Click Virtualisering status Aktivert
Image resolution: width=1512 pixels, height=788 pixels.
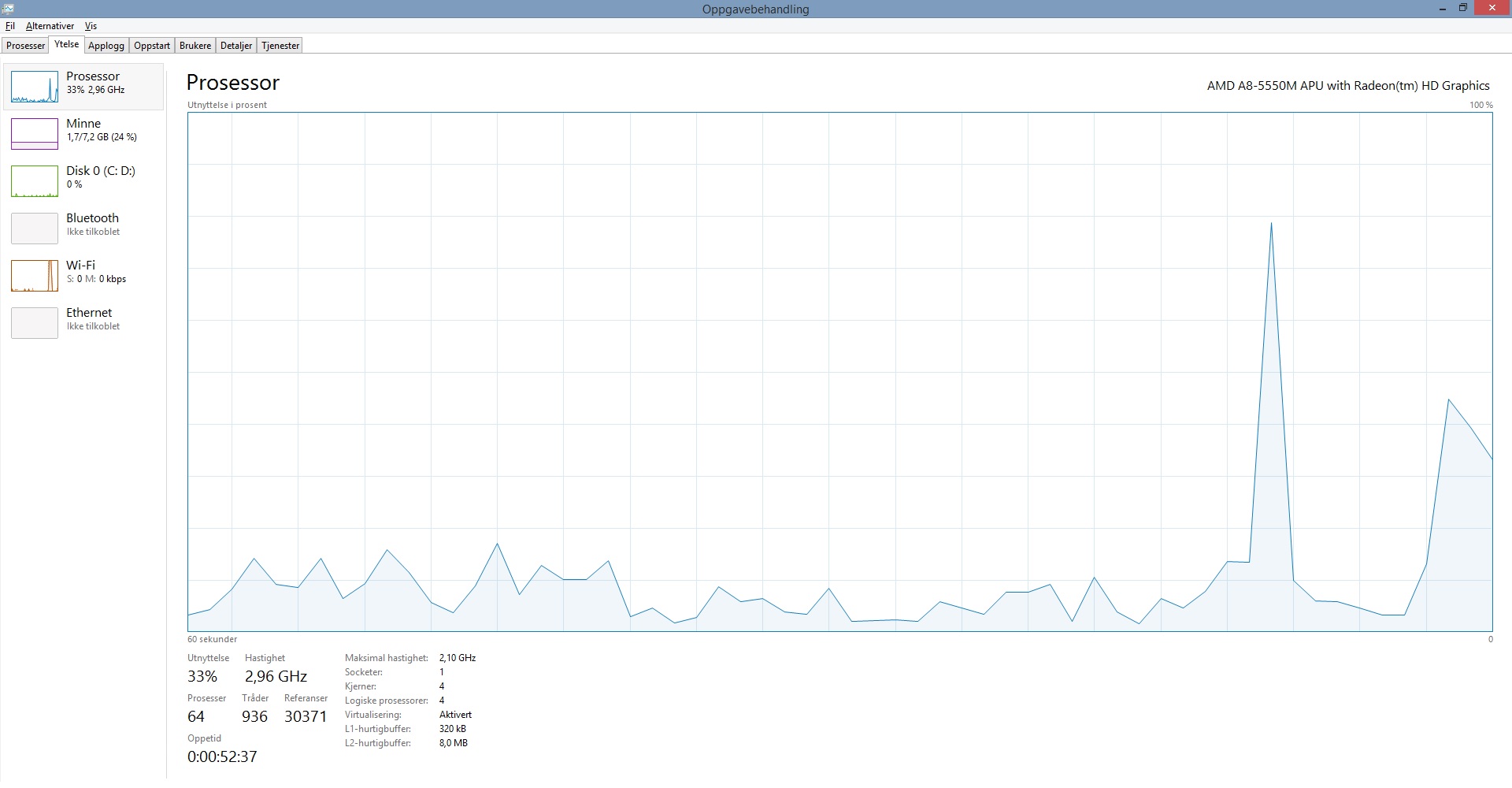click(x=455, y=715)
